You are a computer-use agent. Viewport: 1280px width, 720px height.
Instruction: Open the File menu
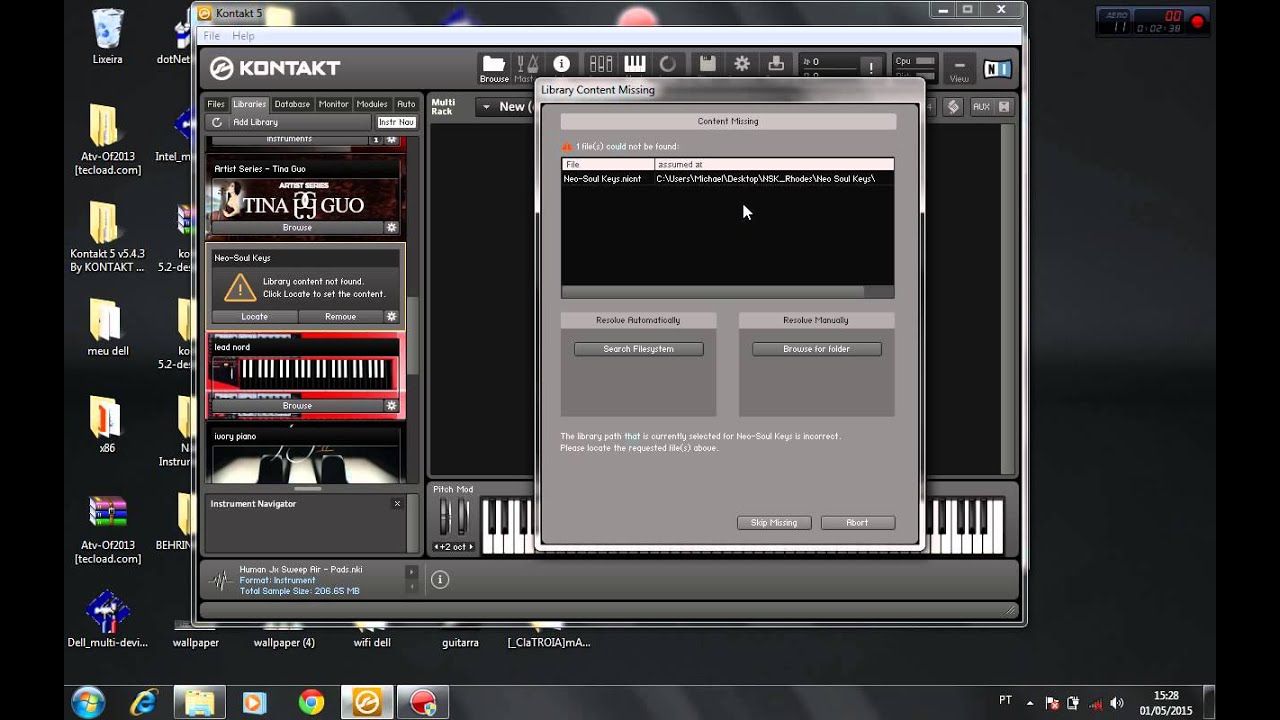[212, 36]
